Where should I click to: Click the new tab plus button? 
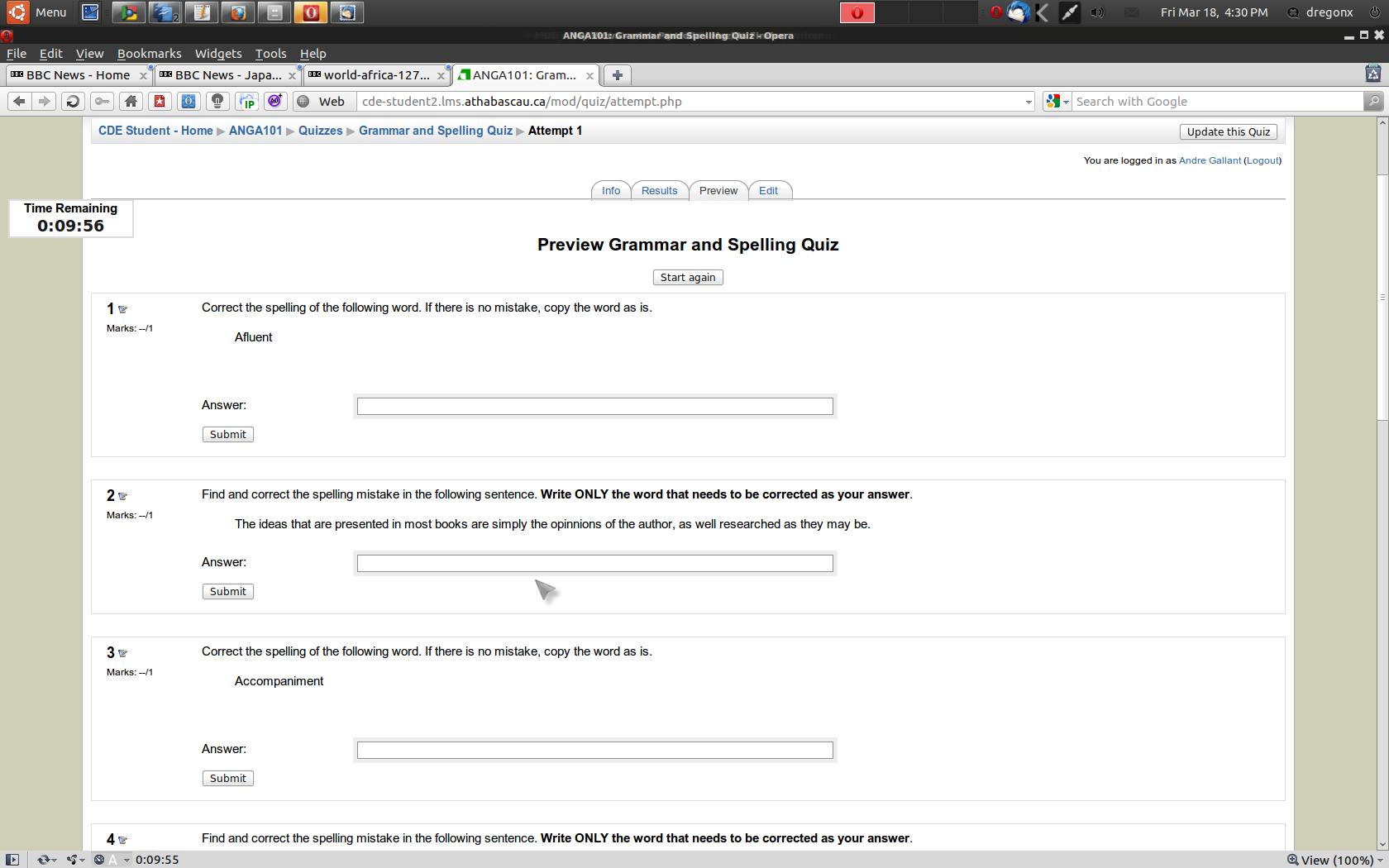(x=617, y=75)
